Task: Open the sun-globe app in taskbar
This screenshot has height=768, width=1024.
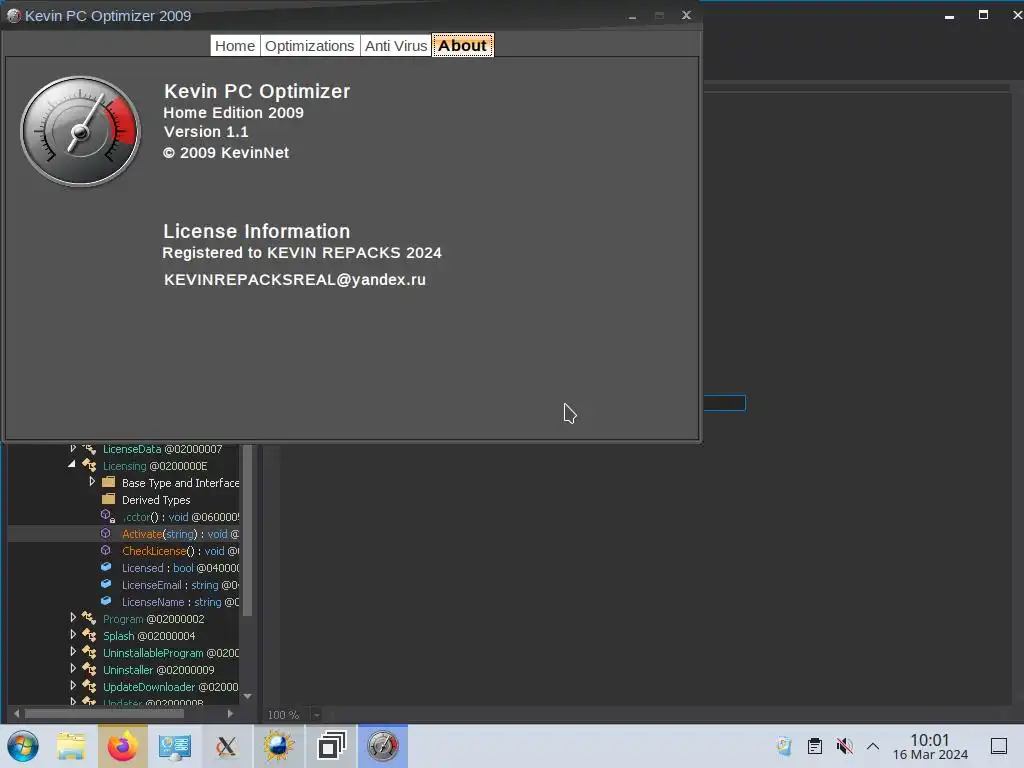Action: click(278, 746)
